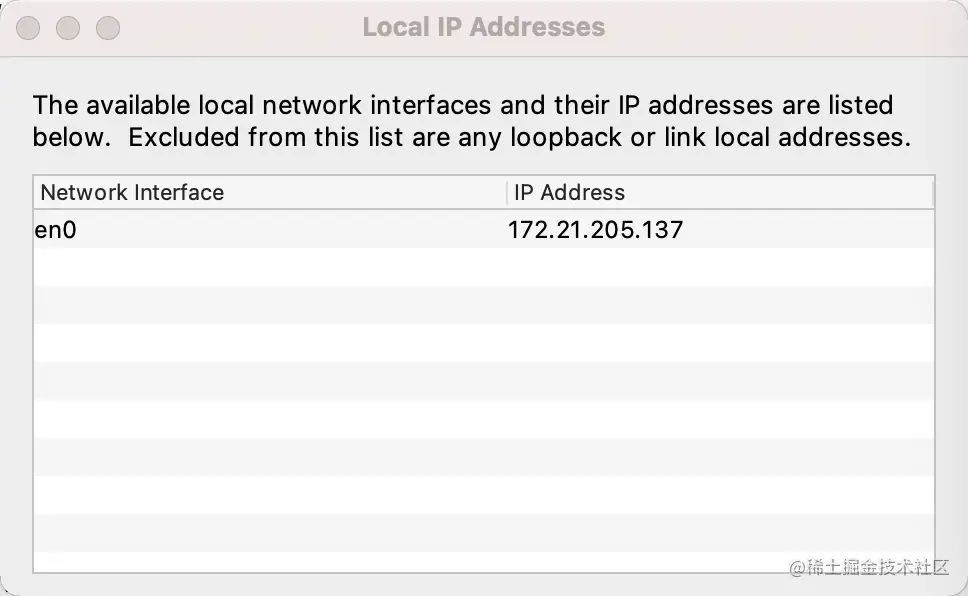968x596 pixels.
Task: Click the description line starting "below. Excluded"
Action: click(471, 138)
